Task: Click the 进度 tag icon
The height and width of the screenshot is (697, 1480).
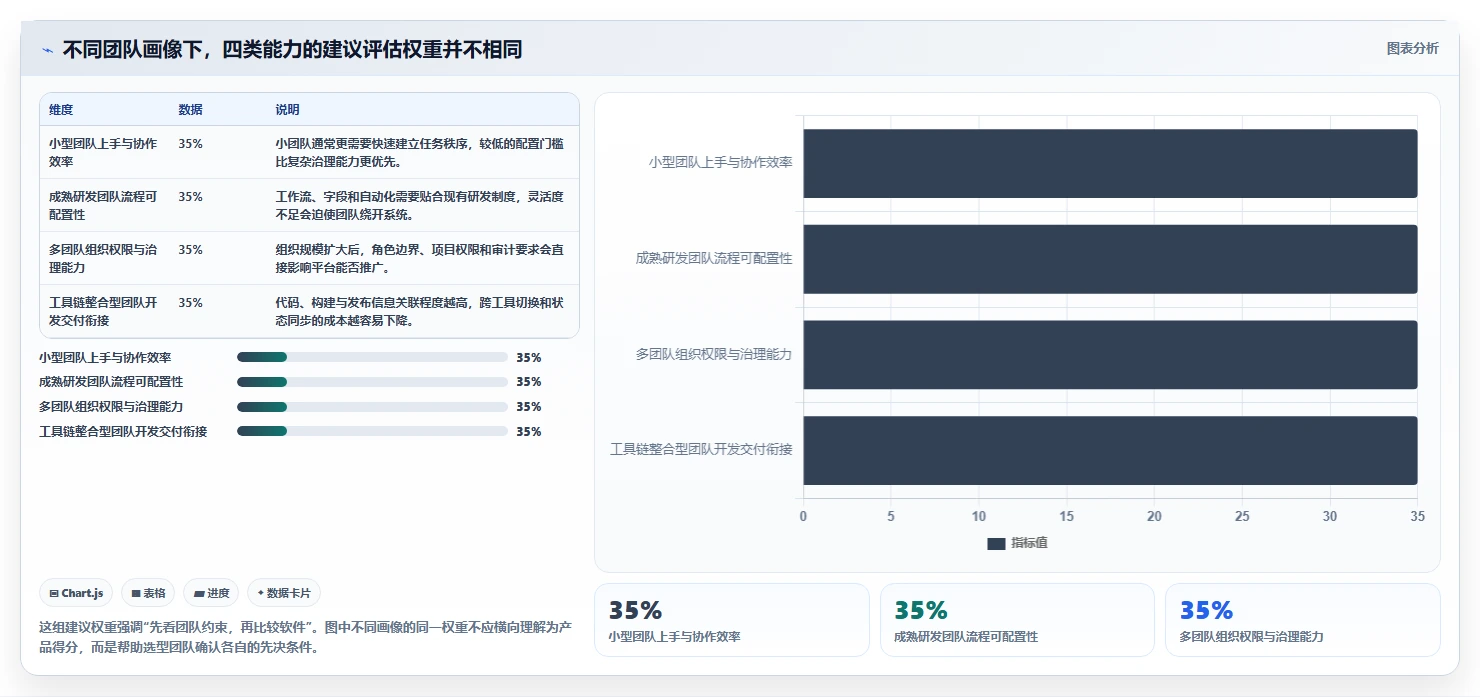Action: (x=199, y=593)
